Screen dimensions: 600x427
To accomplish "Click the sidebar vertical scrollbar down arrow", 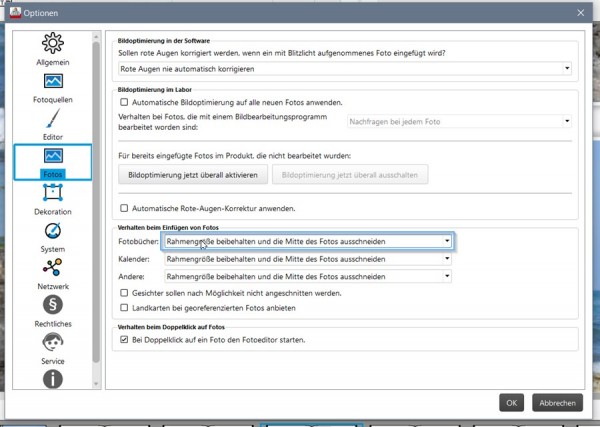I will [x=96, y=384].
